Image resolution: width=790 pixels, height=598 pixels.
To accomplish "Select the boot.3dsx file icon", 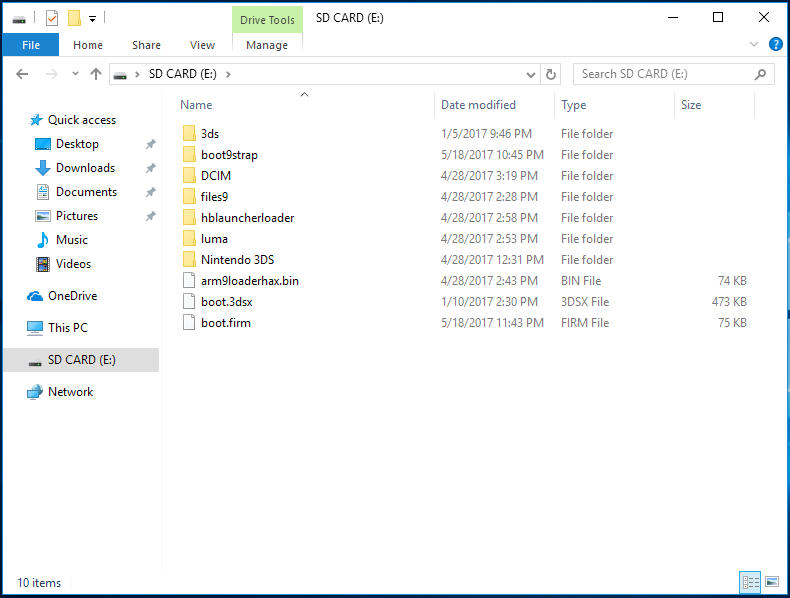I will tap(189, 301).
